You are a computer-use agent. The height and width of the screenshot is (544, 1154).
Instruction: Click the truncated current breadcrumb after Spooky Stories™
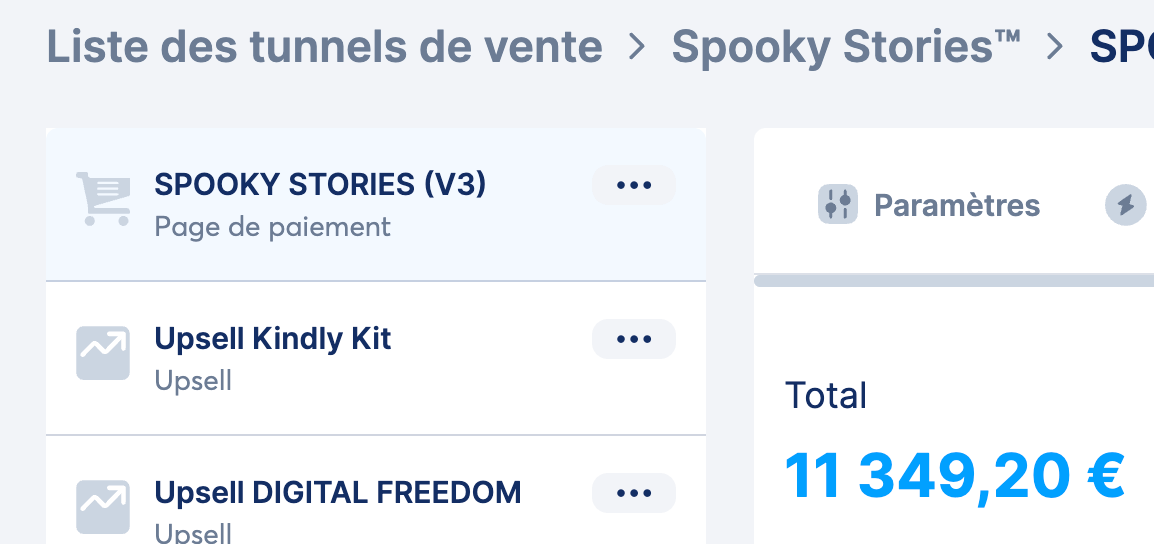point(1122,46)
